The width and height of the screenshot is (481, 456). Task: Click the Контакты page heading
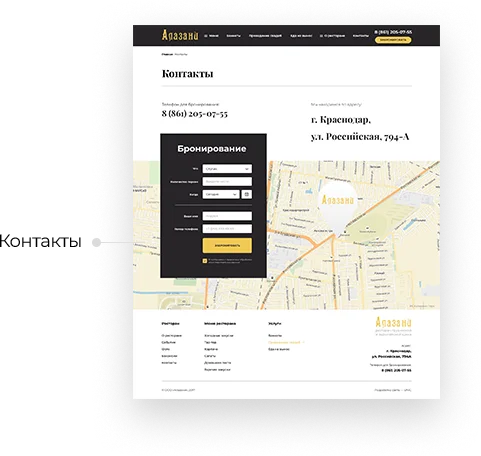click(x=187, y=73)
